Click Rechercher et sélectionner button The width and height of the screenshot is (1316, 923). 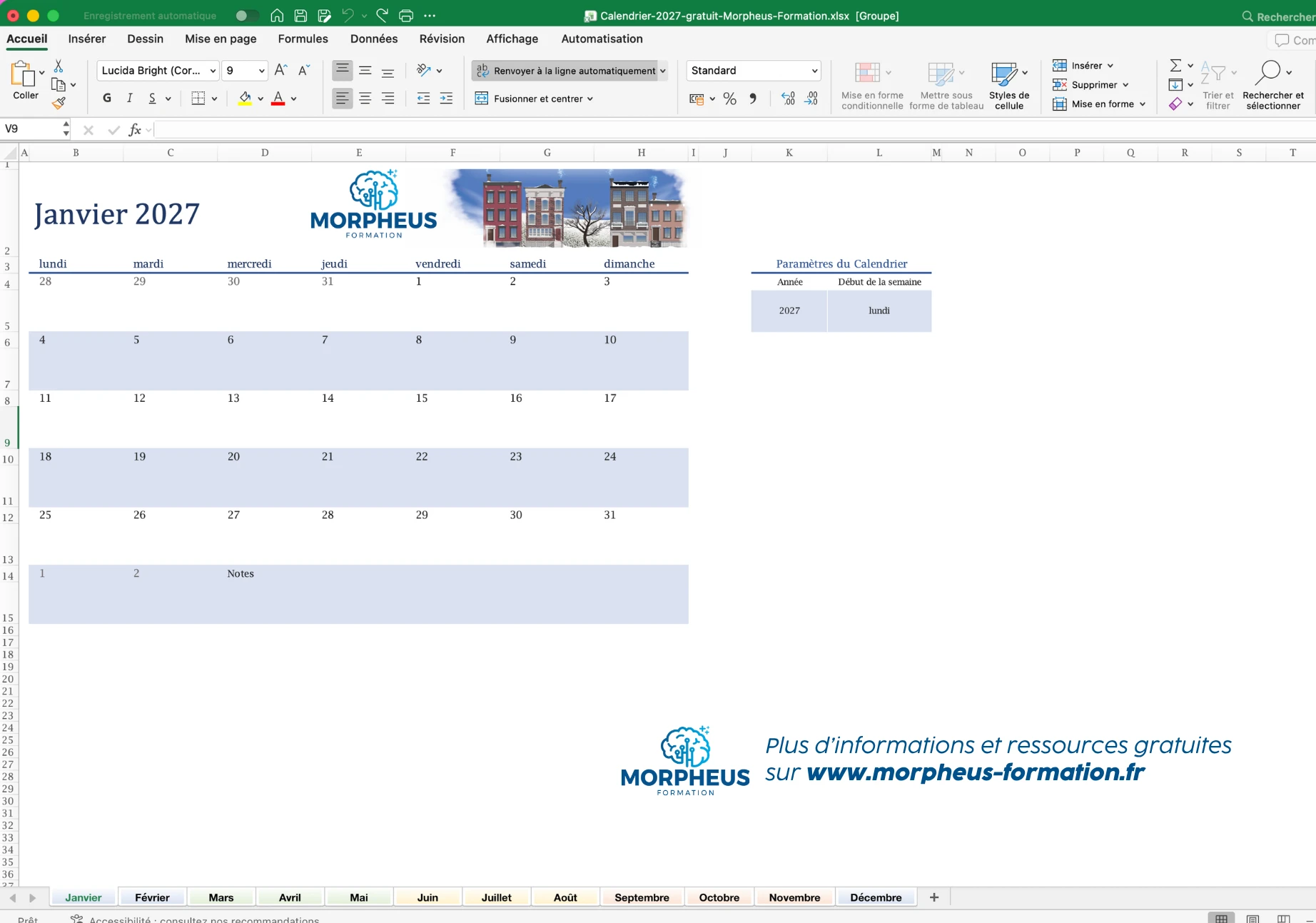pos(1273,86)
